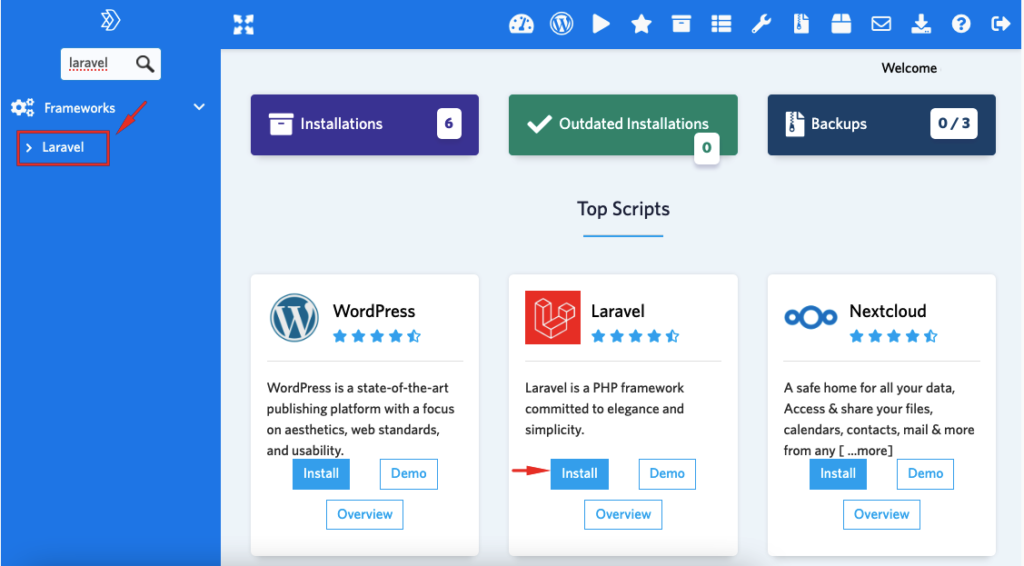Open the star ratings icon in the top bar
The image size is (1024, 566).
tap(641, 24)
